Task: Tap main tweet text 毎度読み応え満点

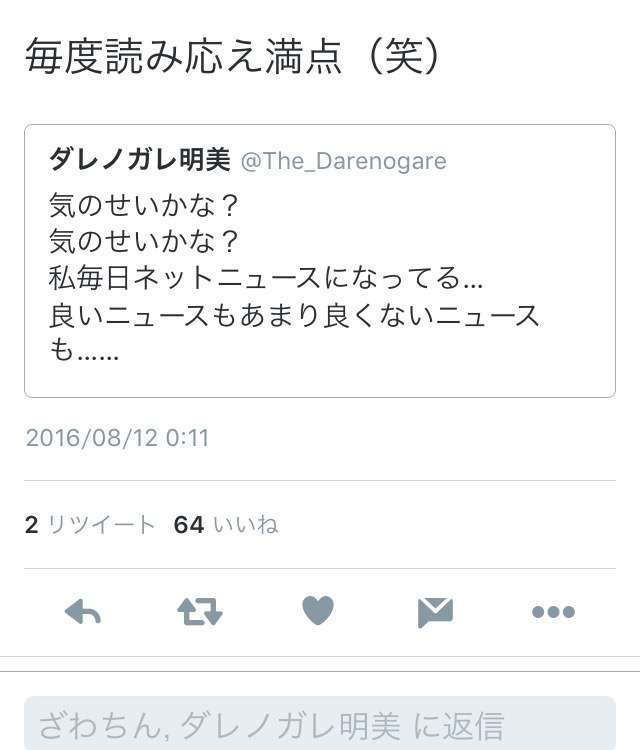Action: (x=184, y=56)
